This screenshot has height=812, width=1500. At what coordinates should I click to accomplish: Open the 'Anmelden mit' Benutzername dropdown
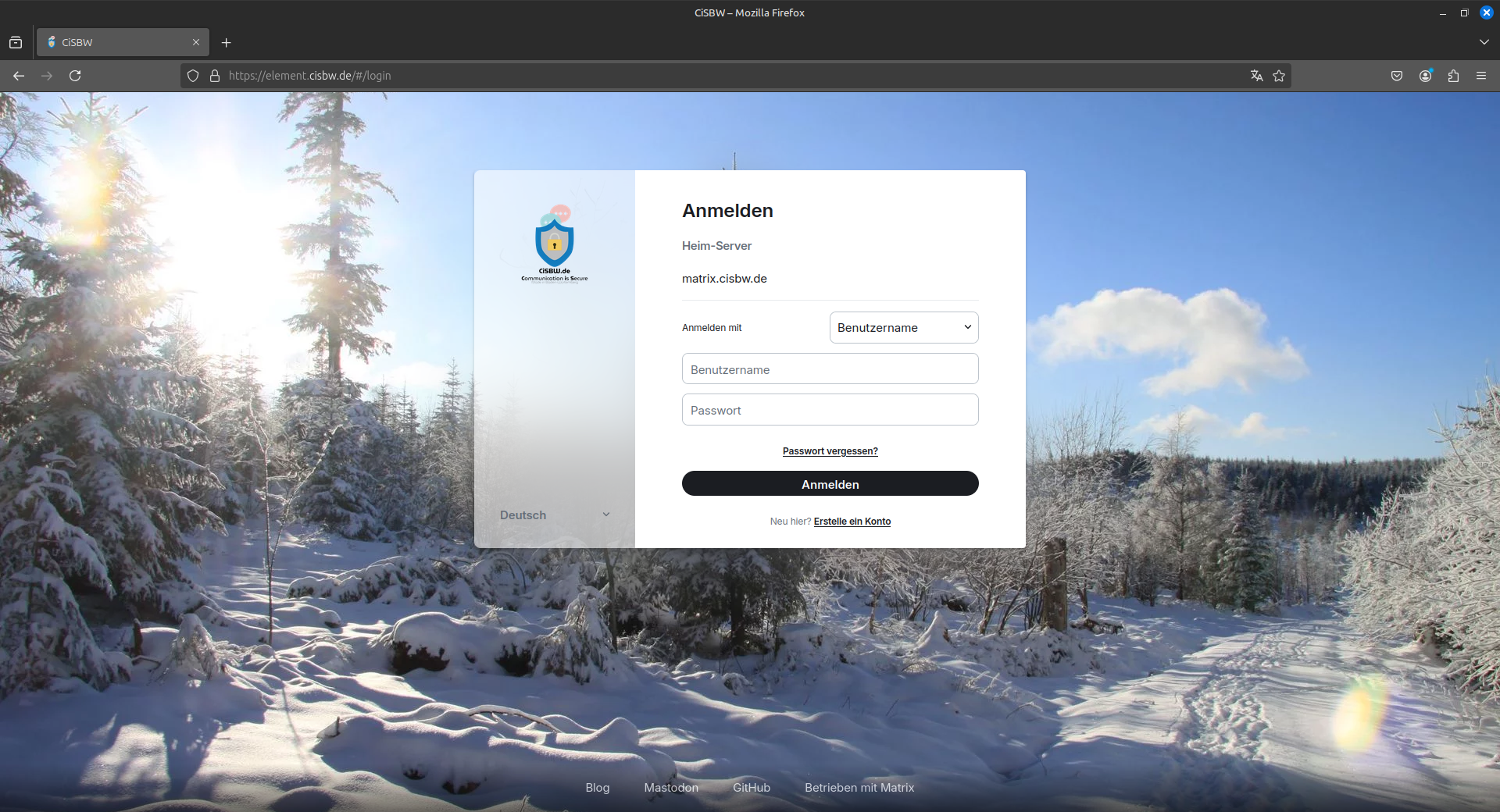(903, 327)
